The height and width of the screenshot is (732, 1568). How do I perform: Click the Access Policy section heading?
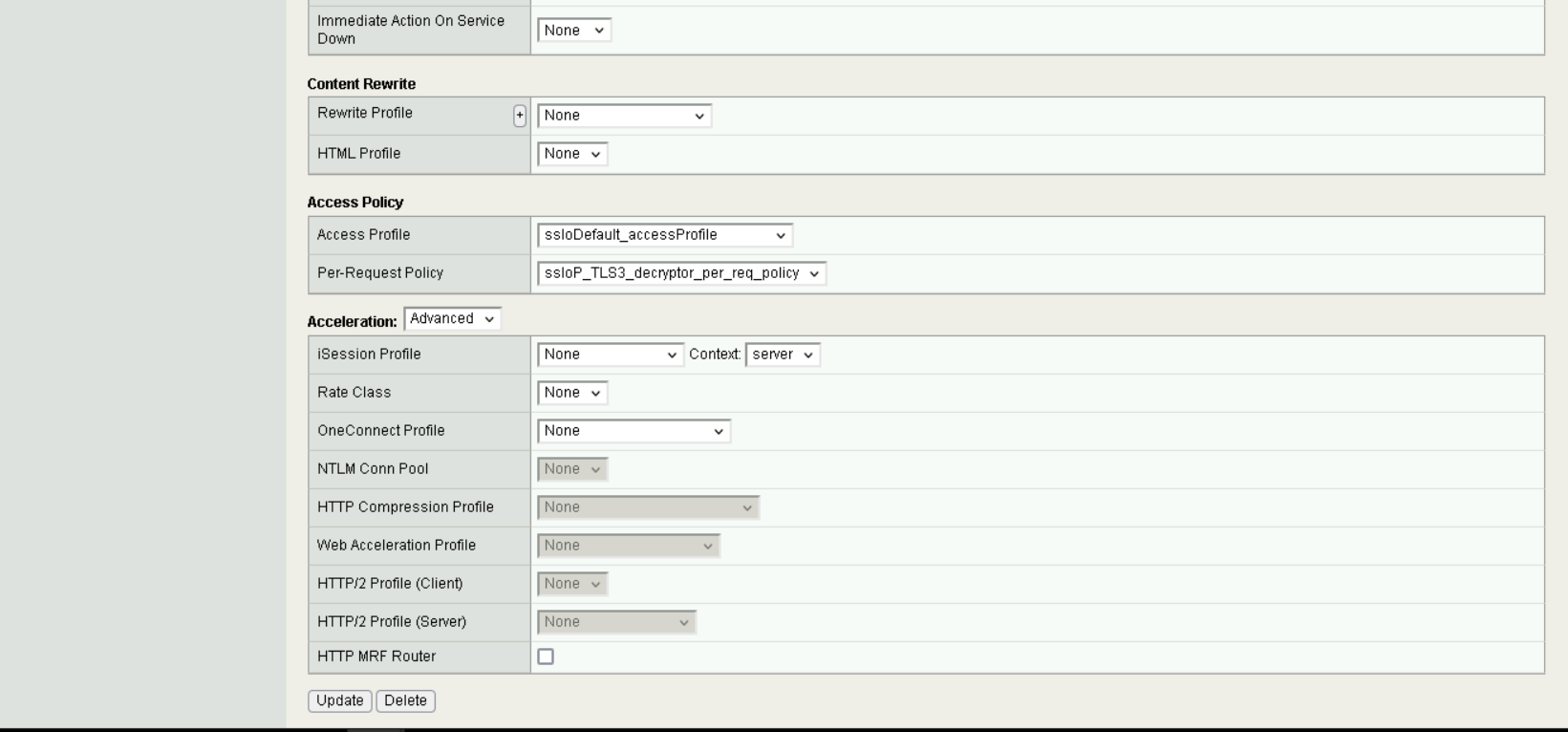point(355,203)
